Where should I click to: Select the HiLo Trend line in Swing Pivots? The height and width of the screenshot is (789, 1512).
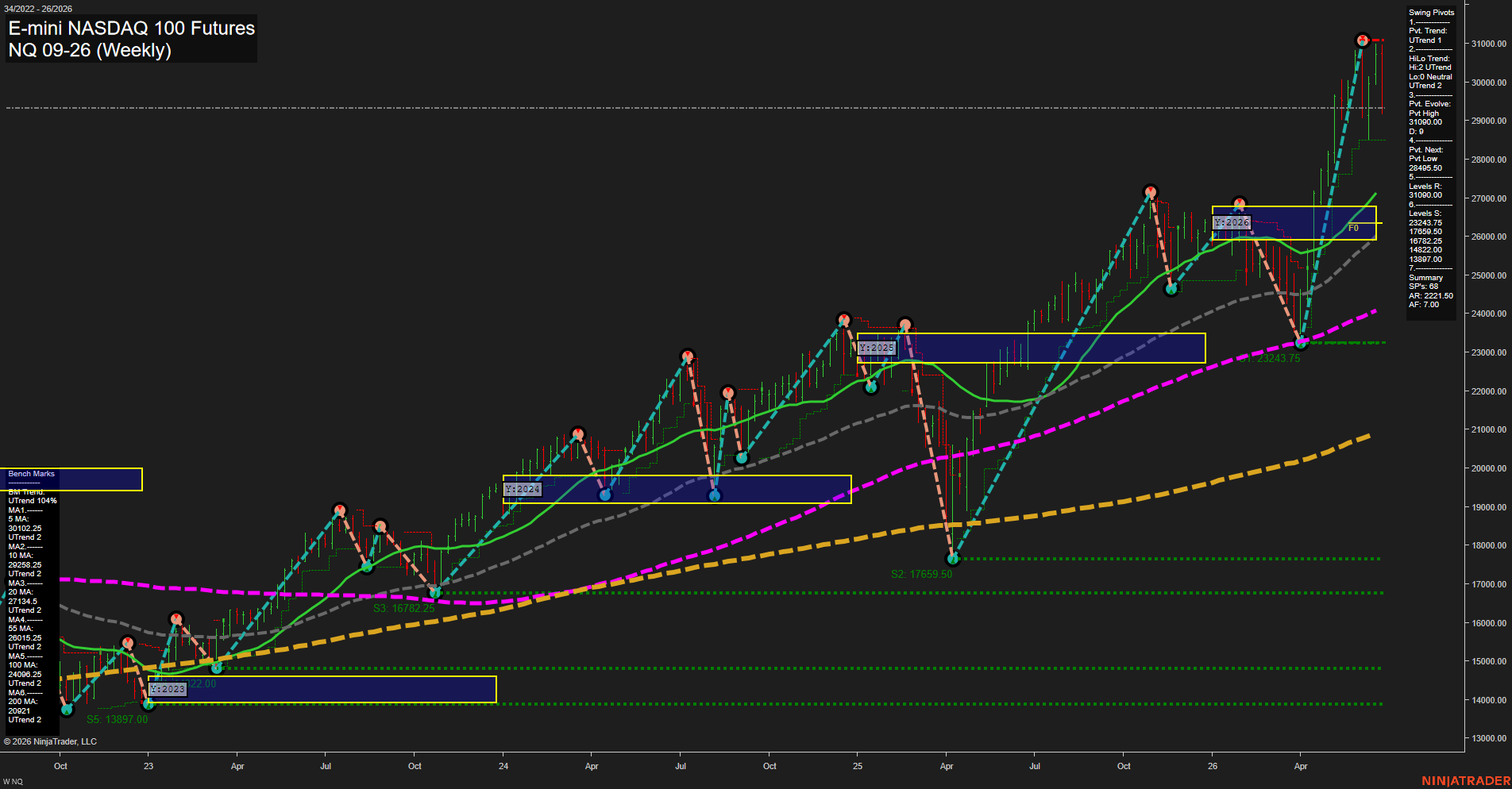pos(1429,59)
